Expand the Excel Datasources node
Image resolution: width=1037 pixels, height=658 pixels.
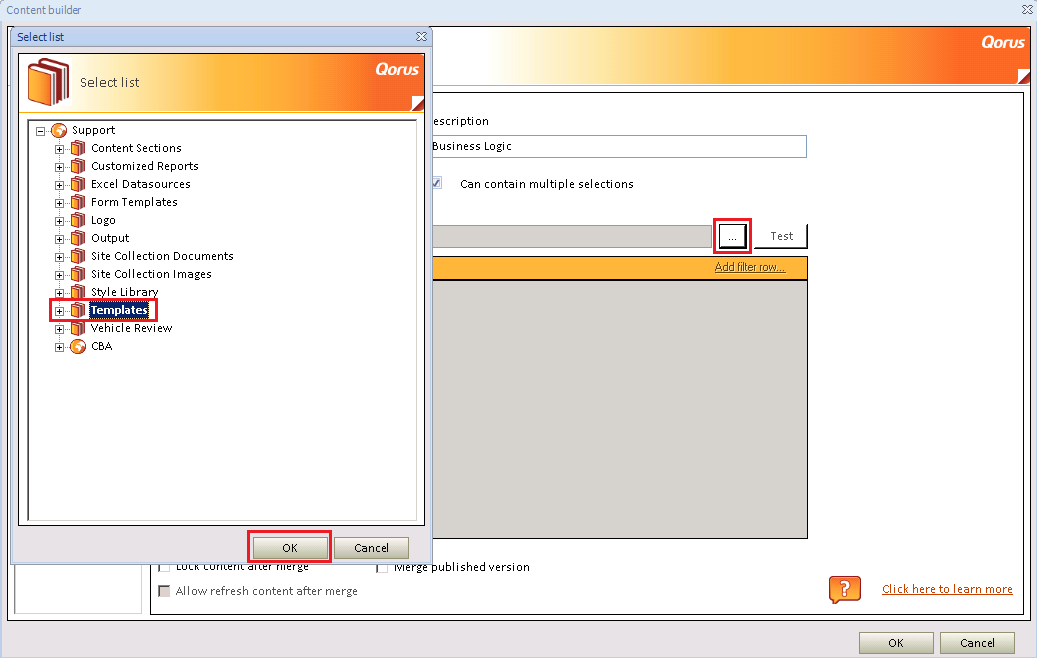tap(60, 185)
